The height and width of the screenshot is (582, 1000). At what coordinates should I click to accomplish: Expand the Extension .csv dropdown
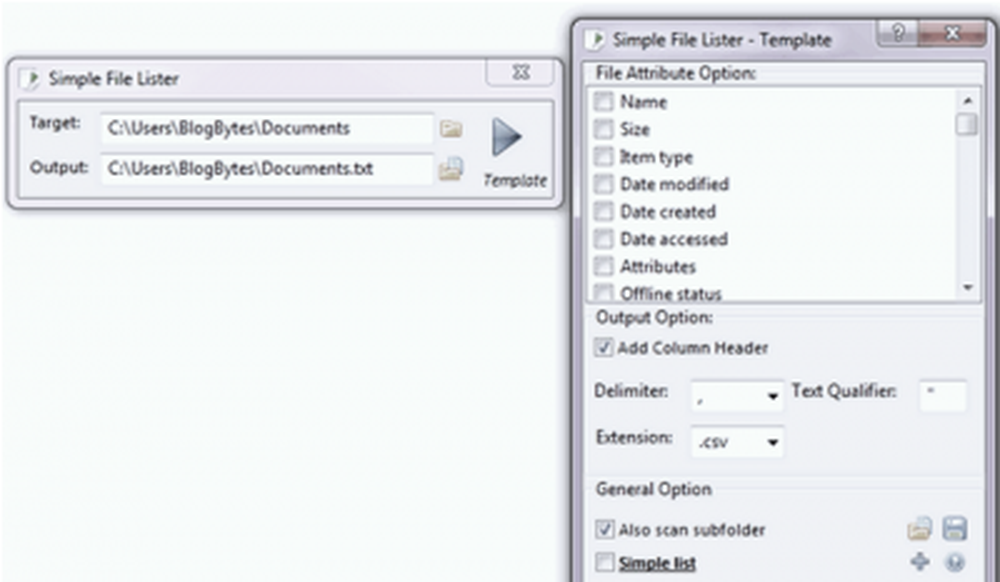point(773,442)
